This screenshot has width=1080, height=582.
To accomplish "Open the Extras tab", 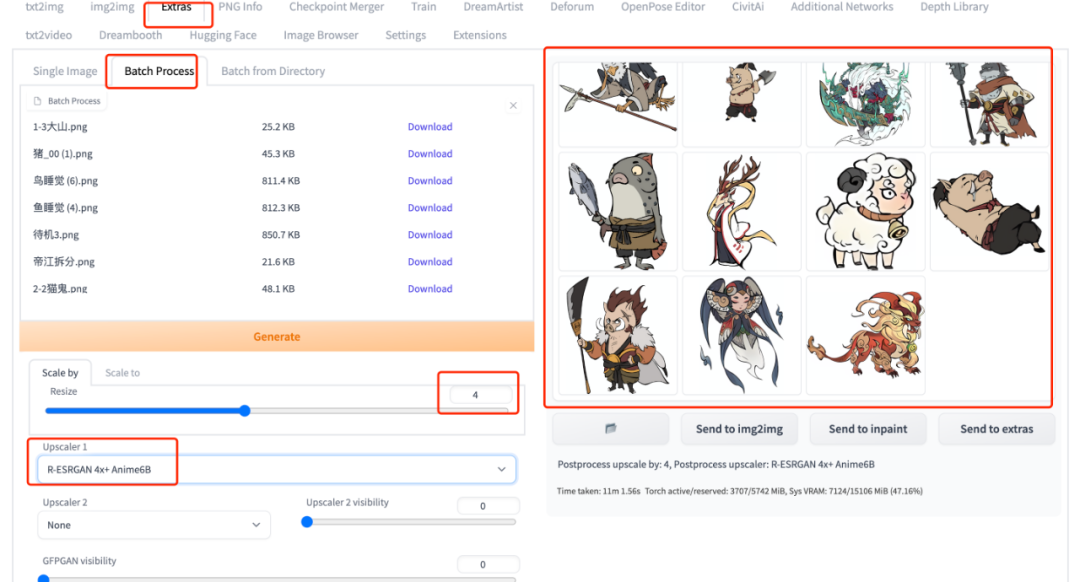I will (x=176, y=7).
